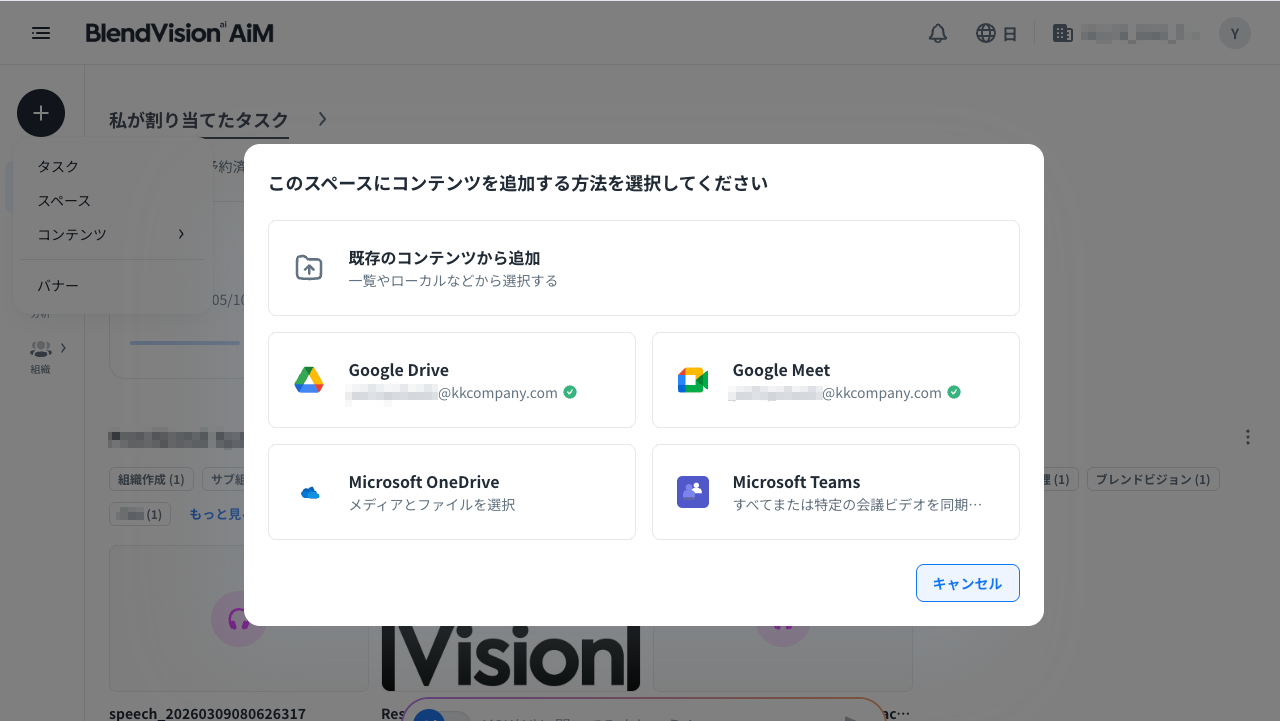Click the 組織 sidebar icon

tap(40, 349)
